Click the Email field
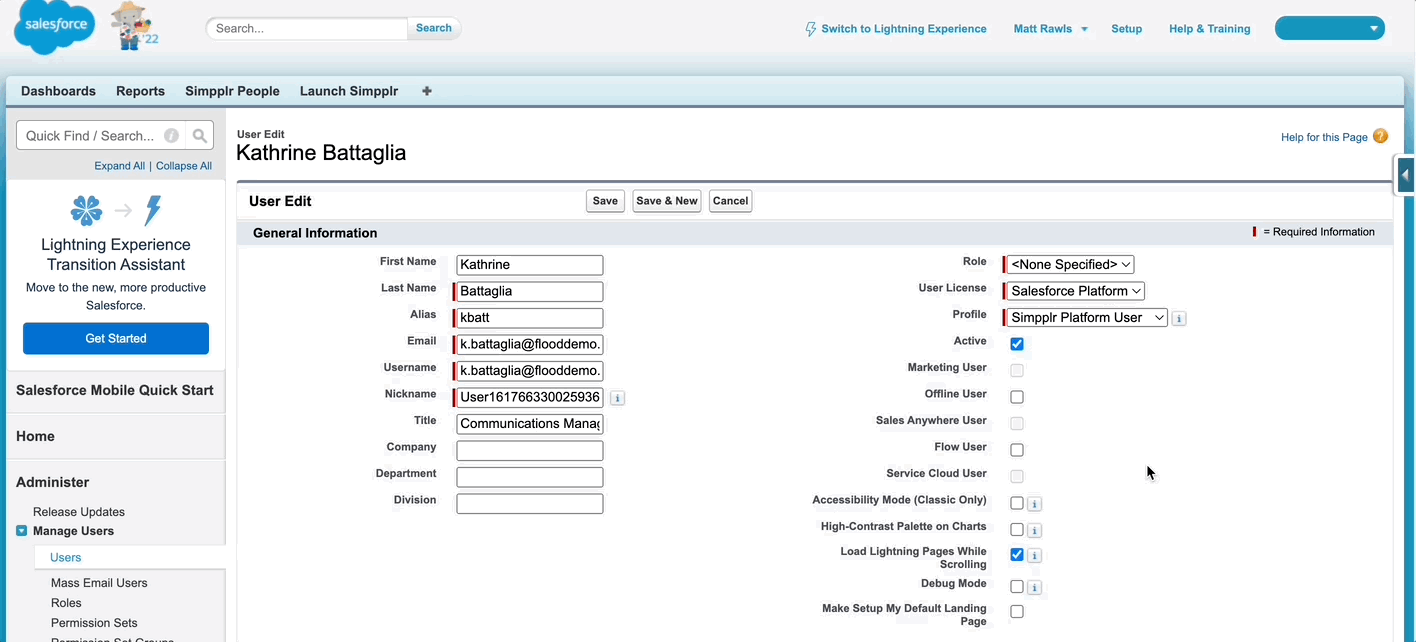Screen dimensions: 1416x642 [530, 345]
